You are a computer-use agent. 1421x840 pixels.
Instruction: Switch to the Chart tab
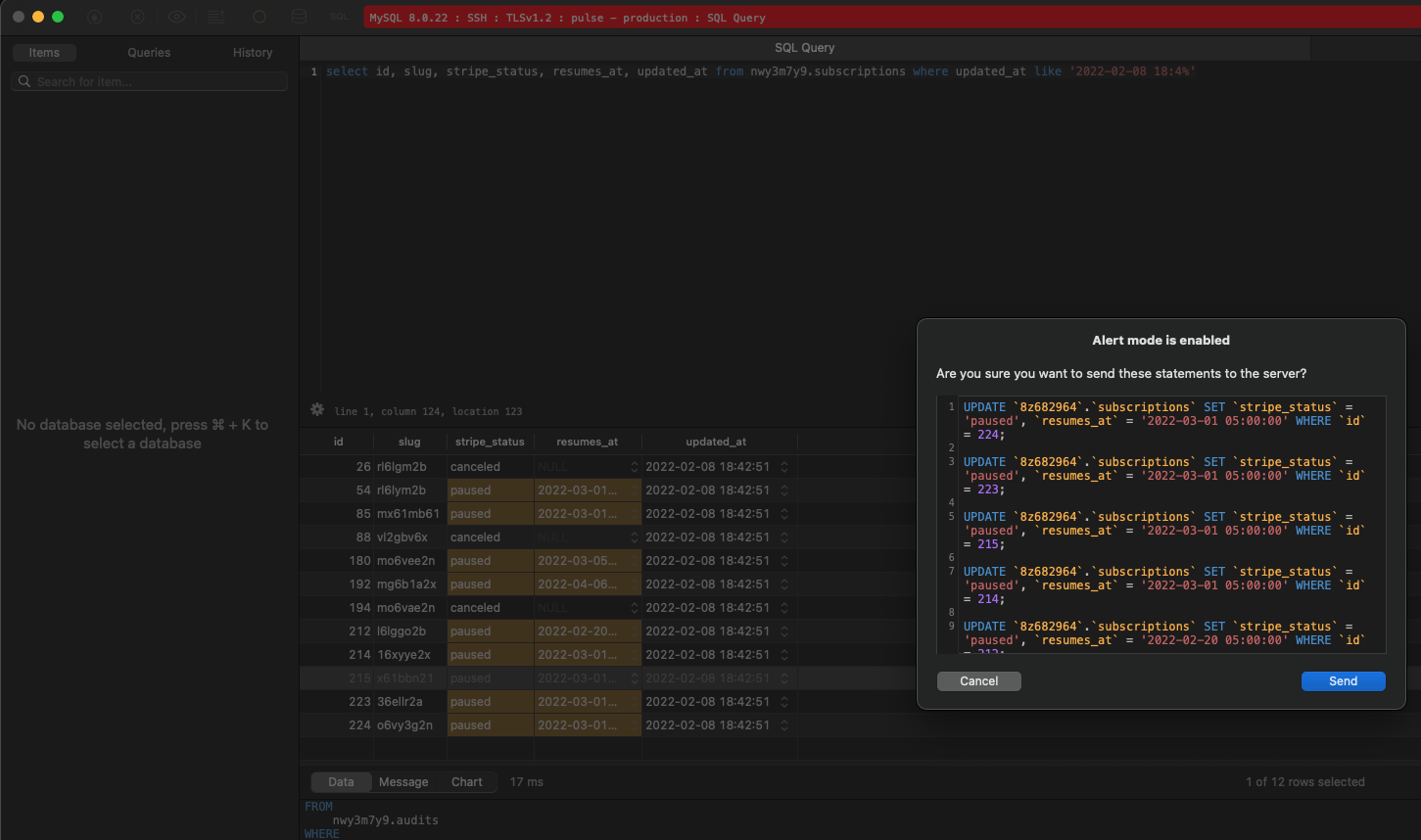click(x=466, y=781)
